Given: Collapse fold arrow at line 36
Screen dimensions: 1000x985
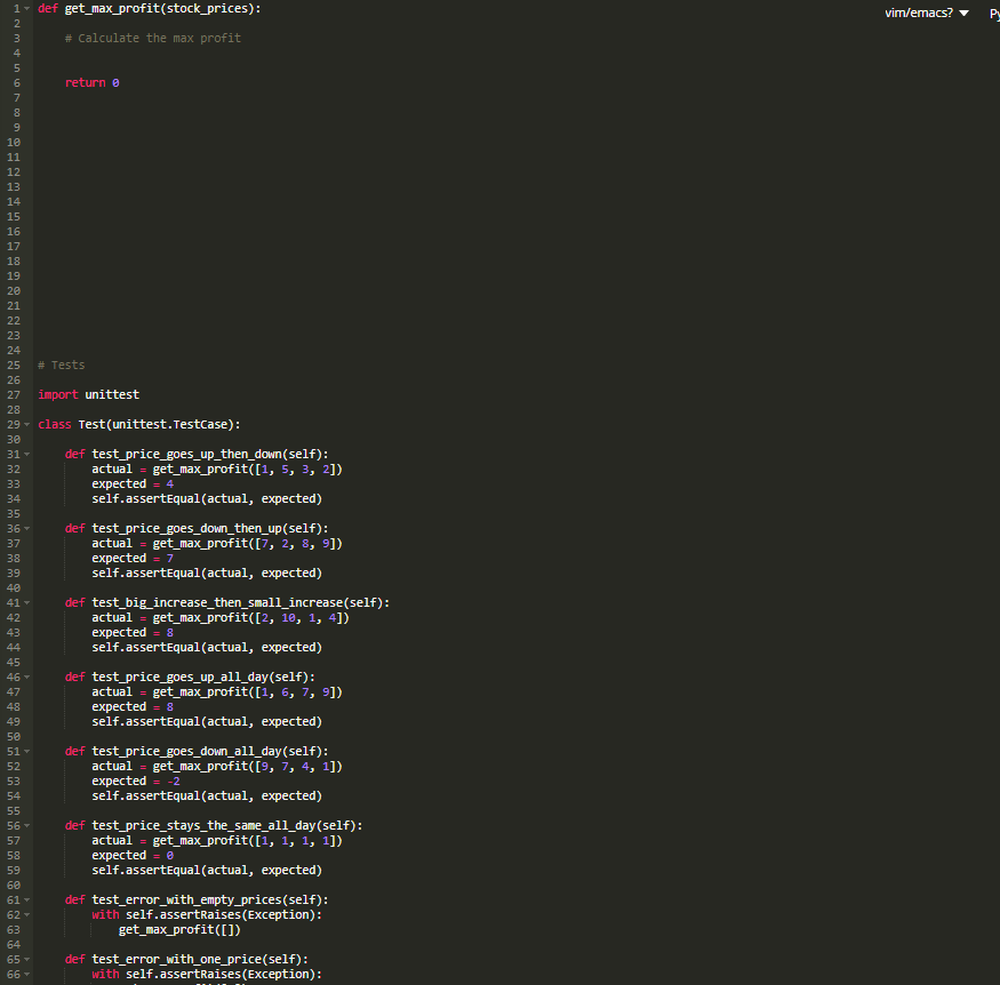Looking at the screenshot, I should (27, 529).
